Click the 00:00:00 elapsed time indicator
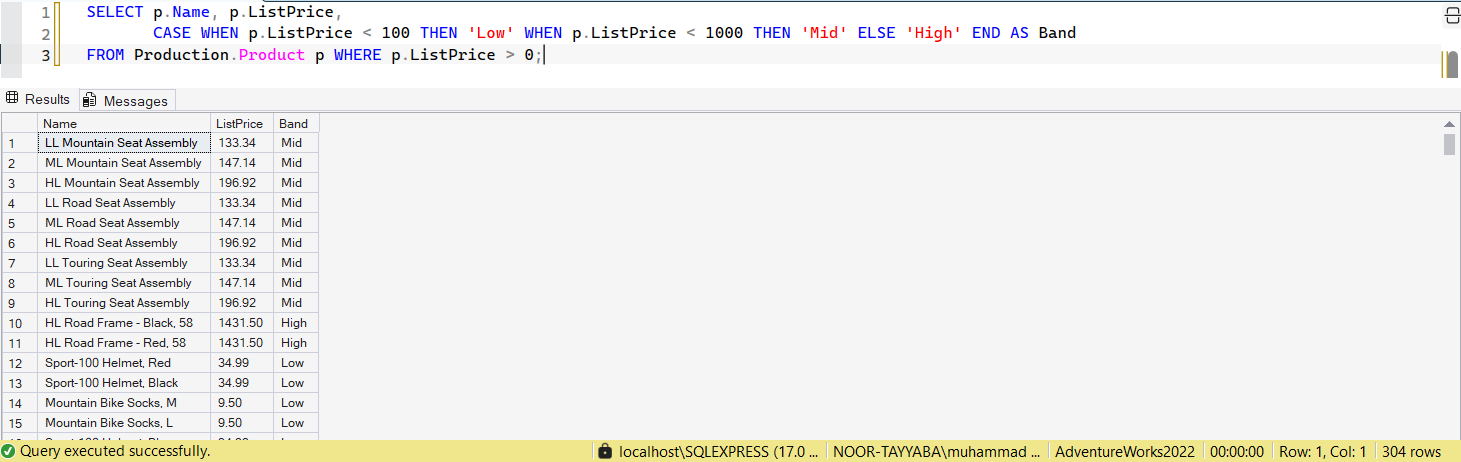Screen dimensions: 1461x462 click(1237, 451)
